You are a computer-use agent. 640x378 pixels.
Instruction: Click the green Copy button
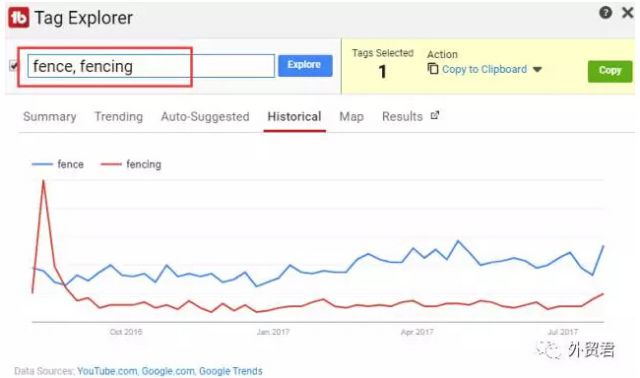coord(610,71)
